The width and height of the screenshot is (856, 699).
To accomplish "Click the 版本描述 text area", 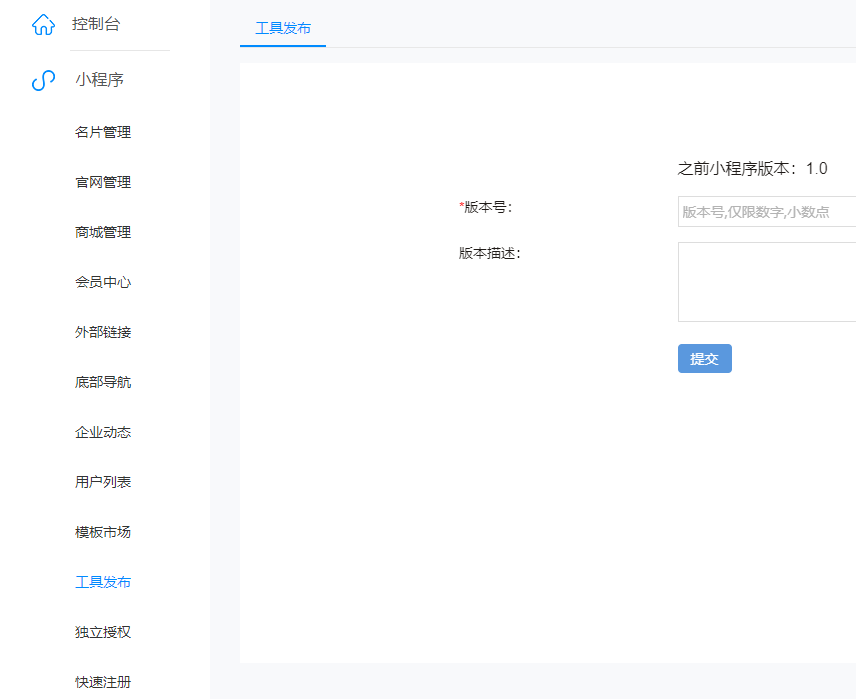I will 767,282.
